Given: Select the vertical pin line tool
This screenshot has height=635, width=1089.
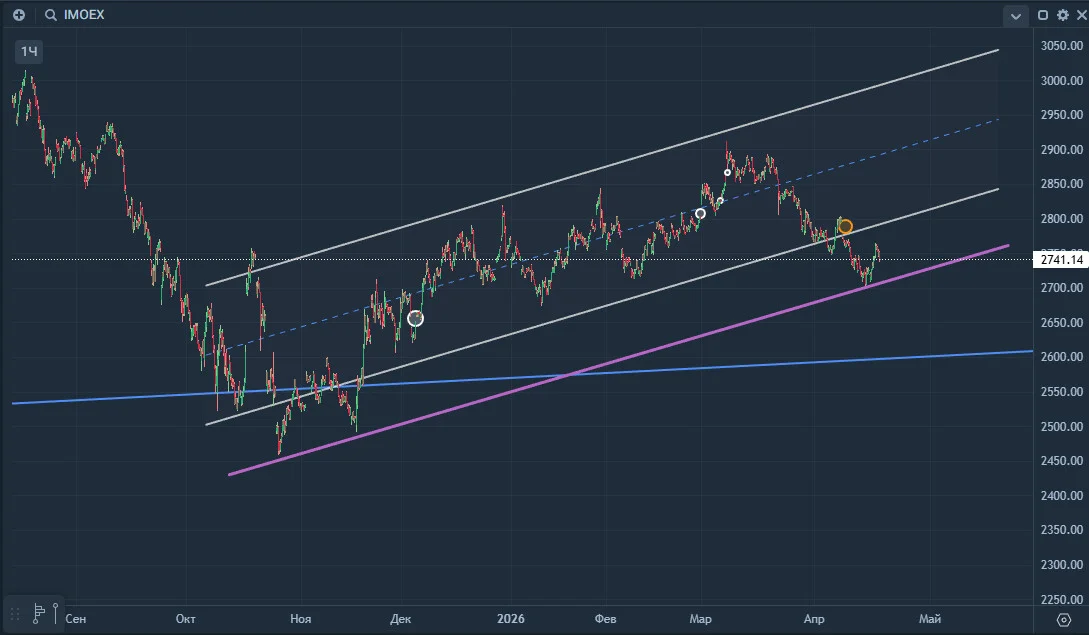Looking at the screenshot, I should point(56,613).
